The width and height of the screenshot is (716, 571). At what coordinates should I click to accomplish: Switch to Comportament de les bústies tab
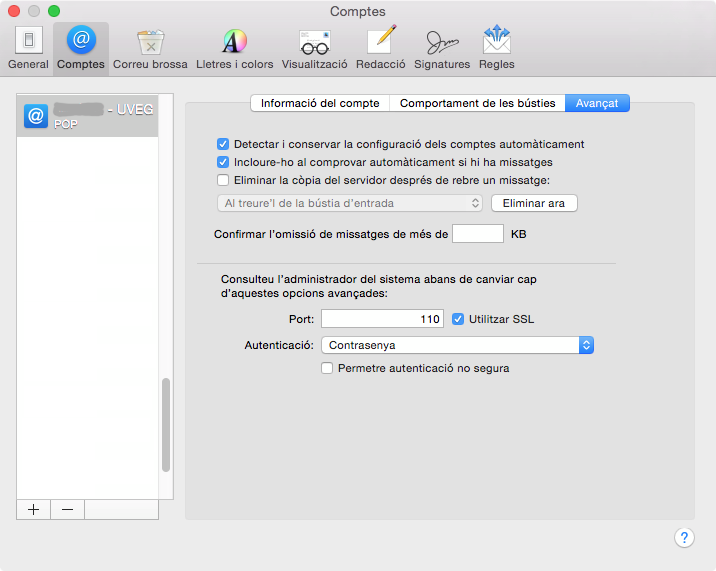click(x=478, y=103)
